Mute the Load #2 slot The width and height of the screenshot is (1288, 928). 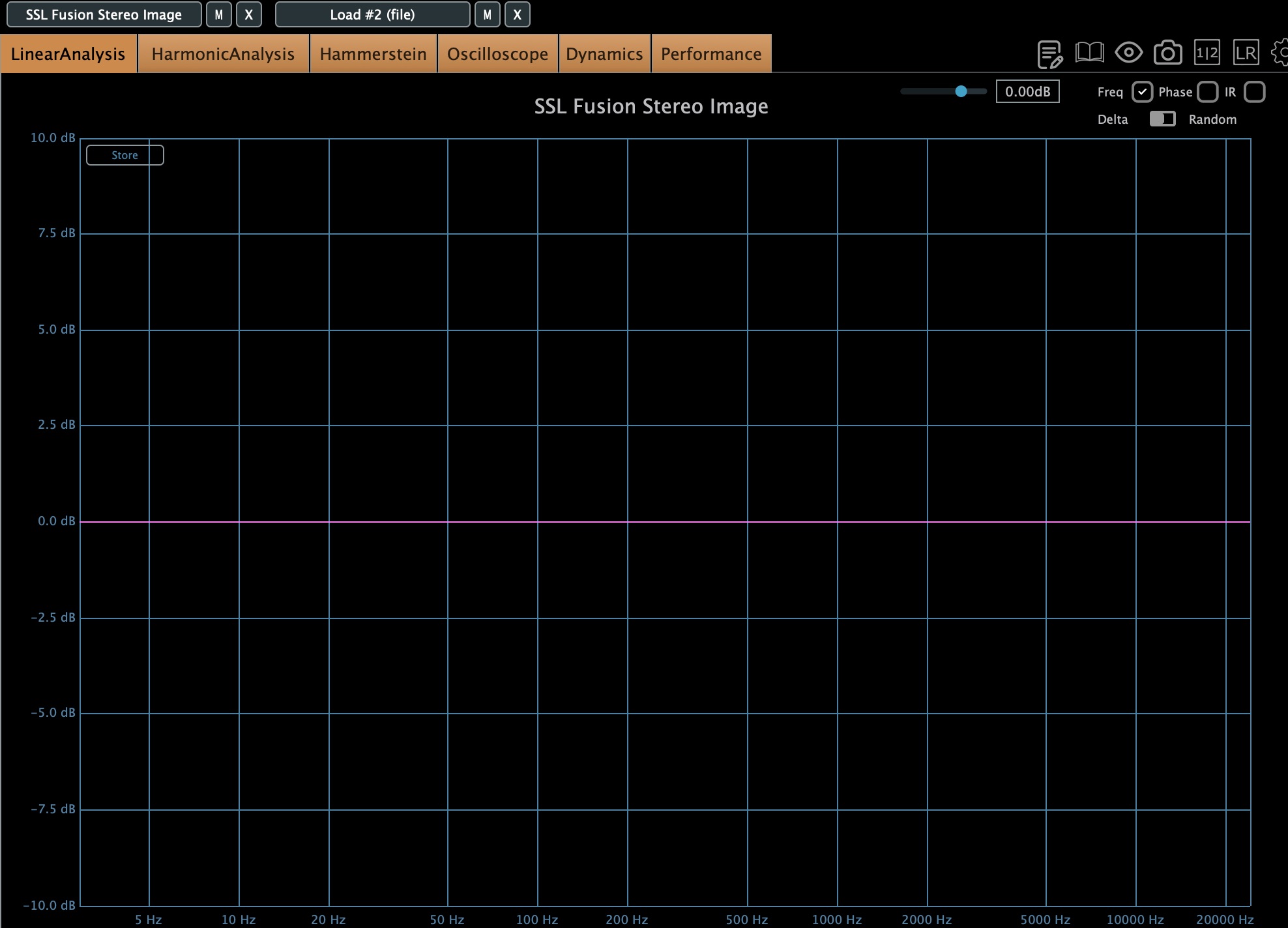(488, 14)
